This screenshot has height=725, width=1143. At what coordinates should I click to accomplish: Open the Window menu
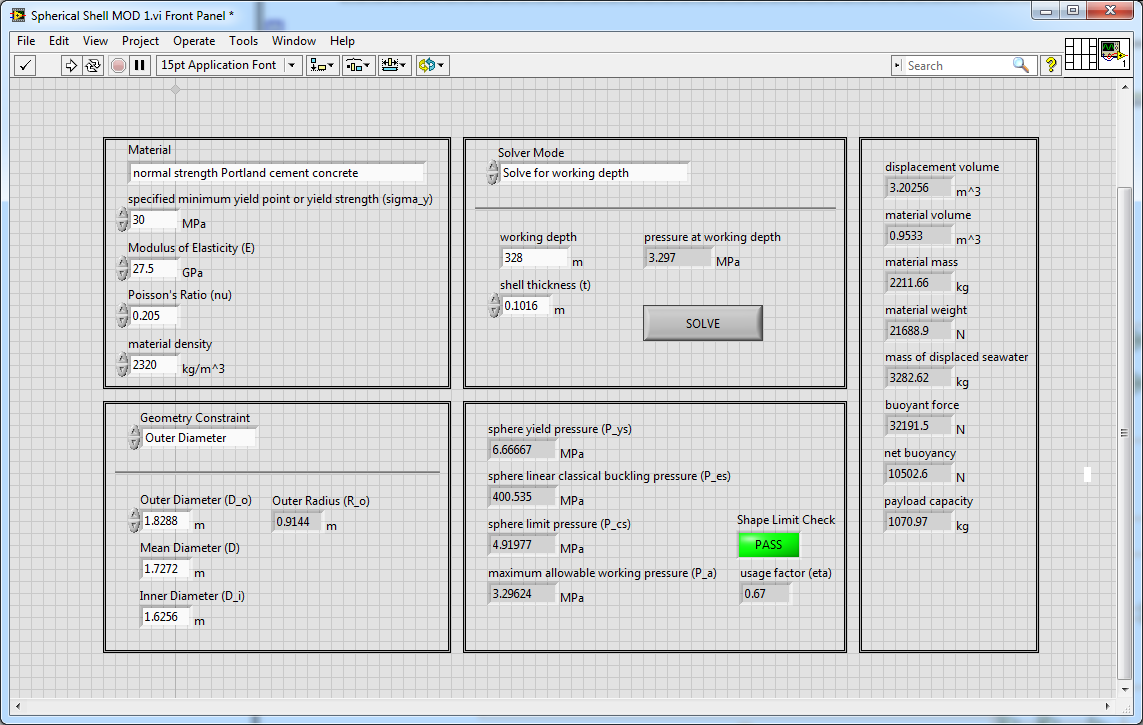pyautogui.click(x=294, y=41)
